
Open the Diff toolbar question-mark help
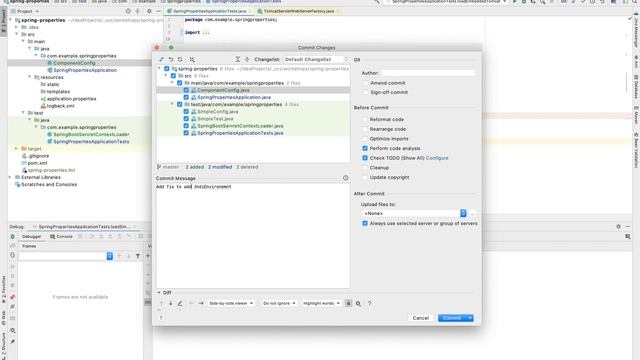pyautogui.click(x=369, y=303)
